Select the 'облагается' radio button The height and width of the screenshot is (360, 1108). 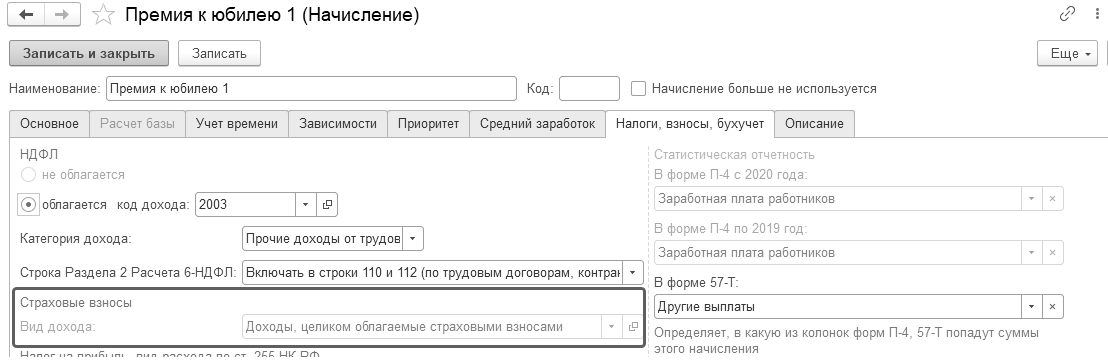click(28, 204)
